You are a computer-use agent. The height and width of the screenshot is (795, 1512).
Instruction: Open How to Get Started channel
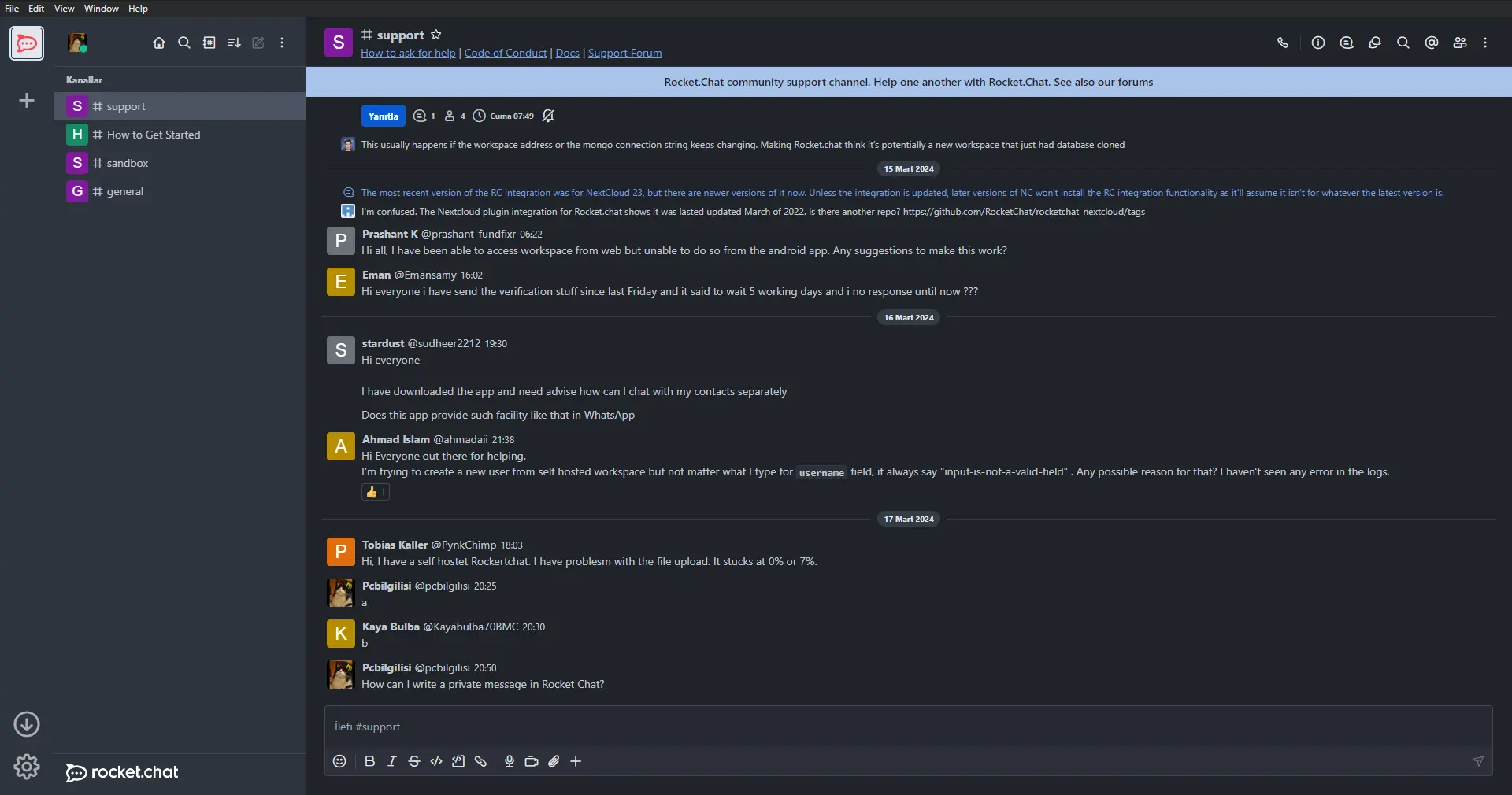[180, 135]
